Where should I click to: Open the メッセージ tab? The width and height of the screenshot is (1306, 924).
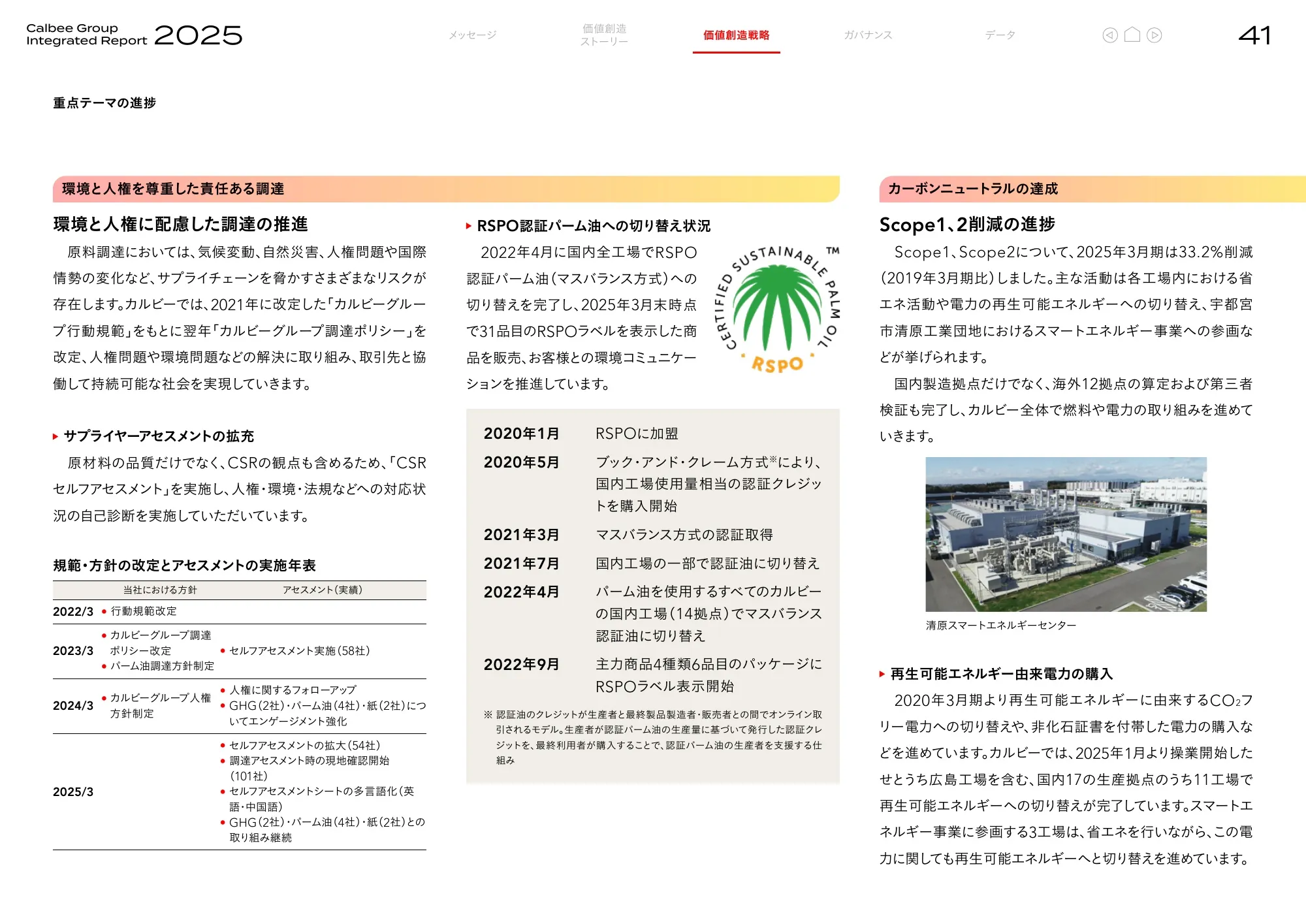472,35
